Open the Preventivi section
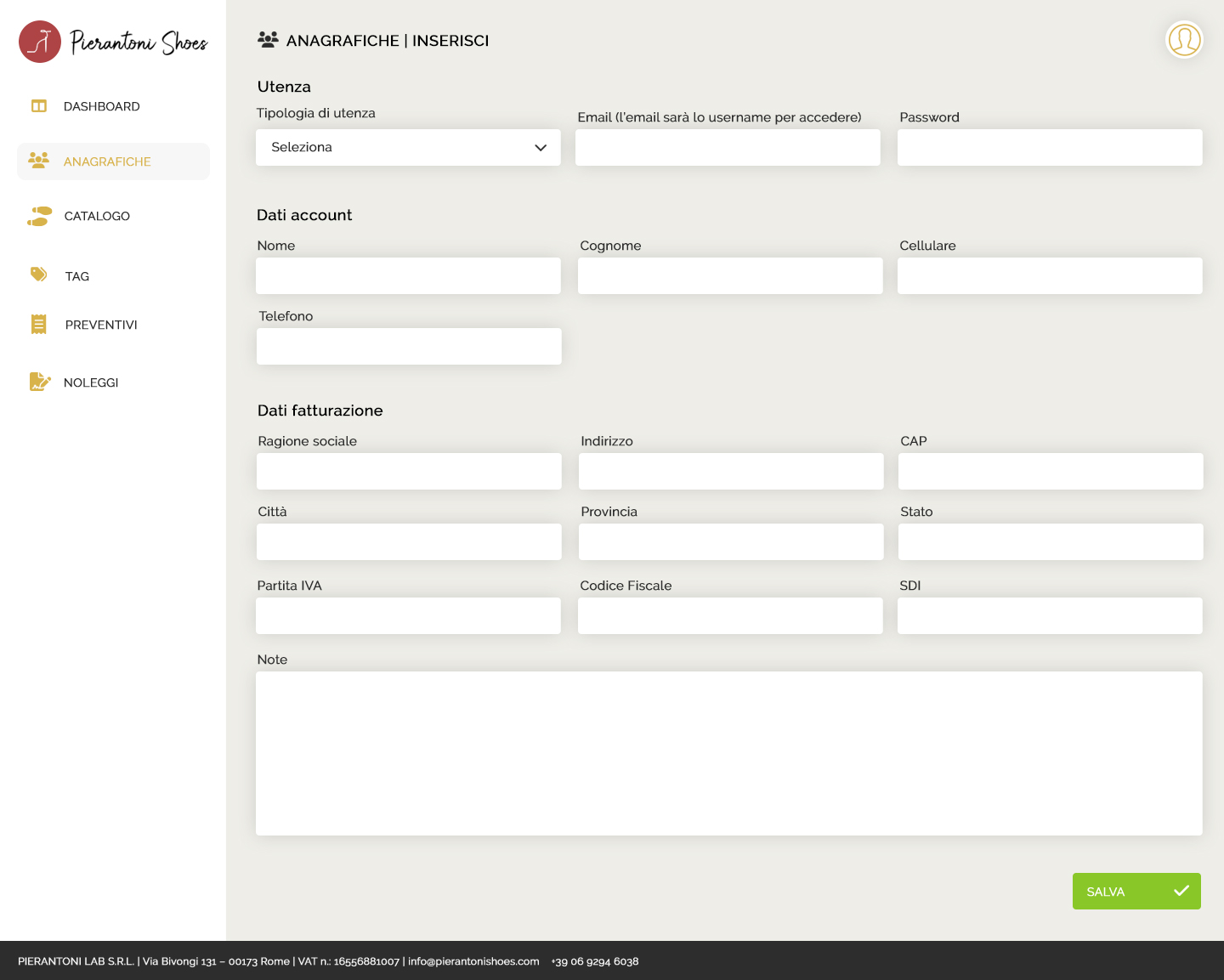Viewport: 1224px width, 980px height. point(101,325)
